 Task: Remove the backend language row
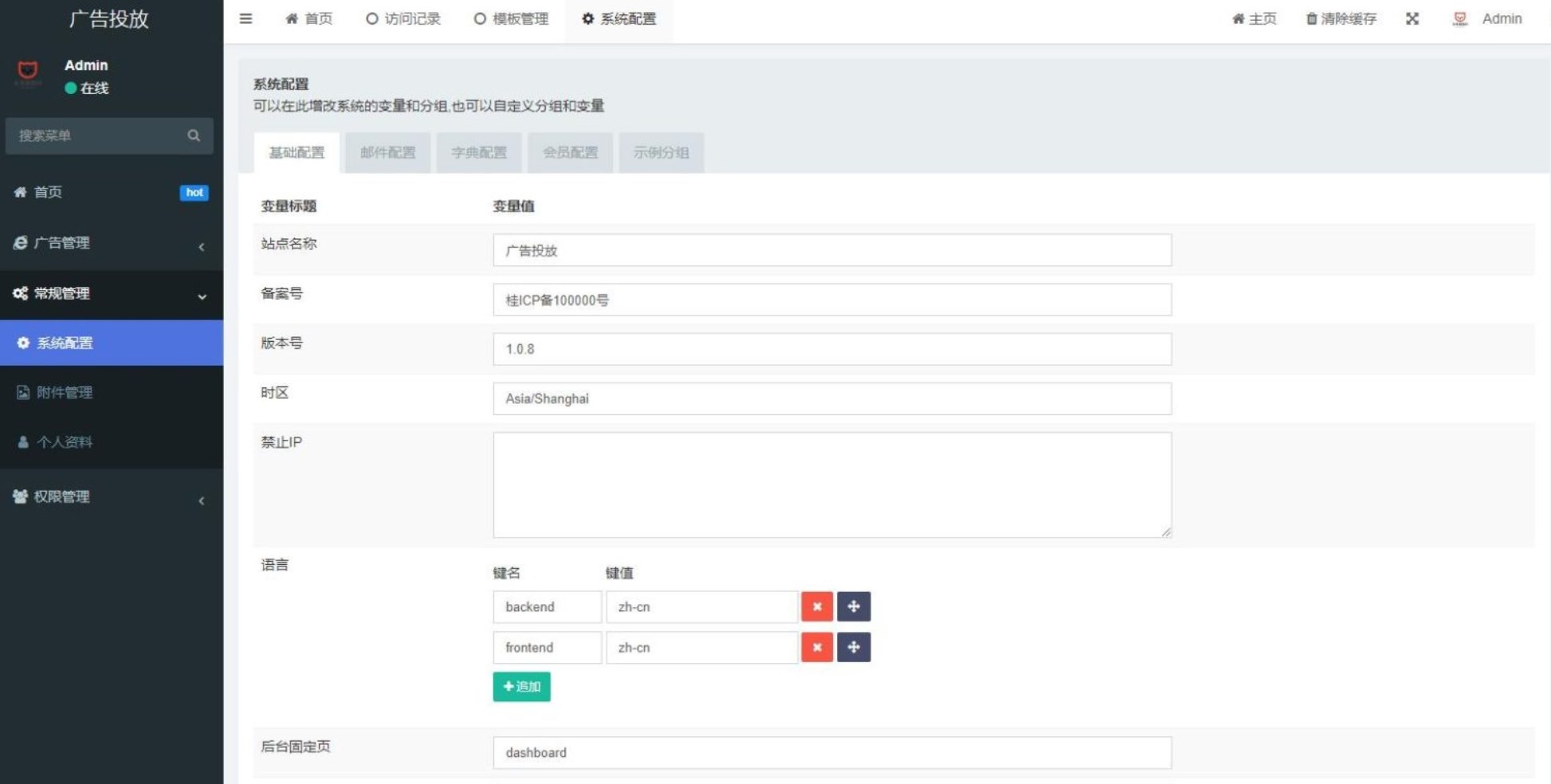[817, 606]
